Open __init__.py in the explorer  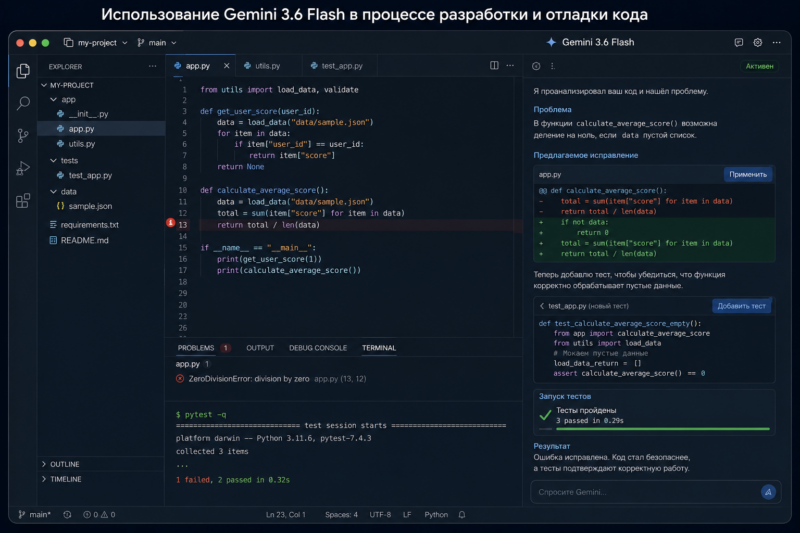(x=89, y=114)
